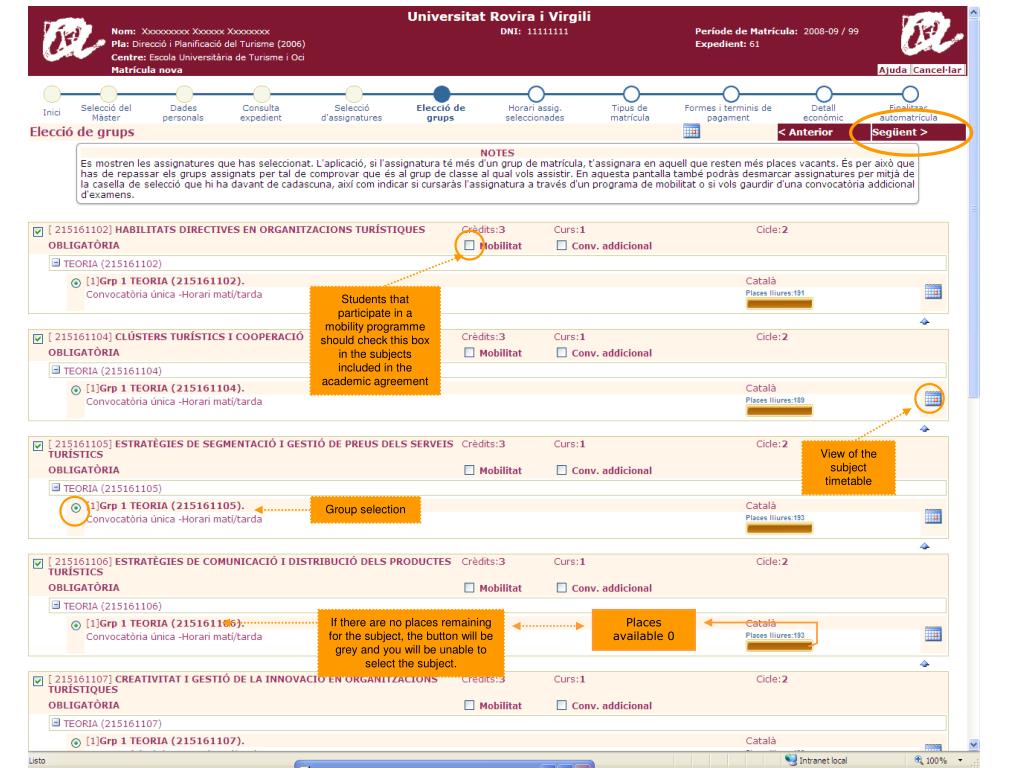View timetable for subject 215161106
This screenshot has height=768, width=1024.
(933, 634)
